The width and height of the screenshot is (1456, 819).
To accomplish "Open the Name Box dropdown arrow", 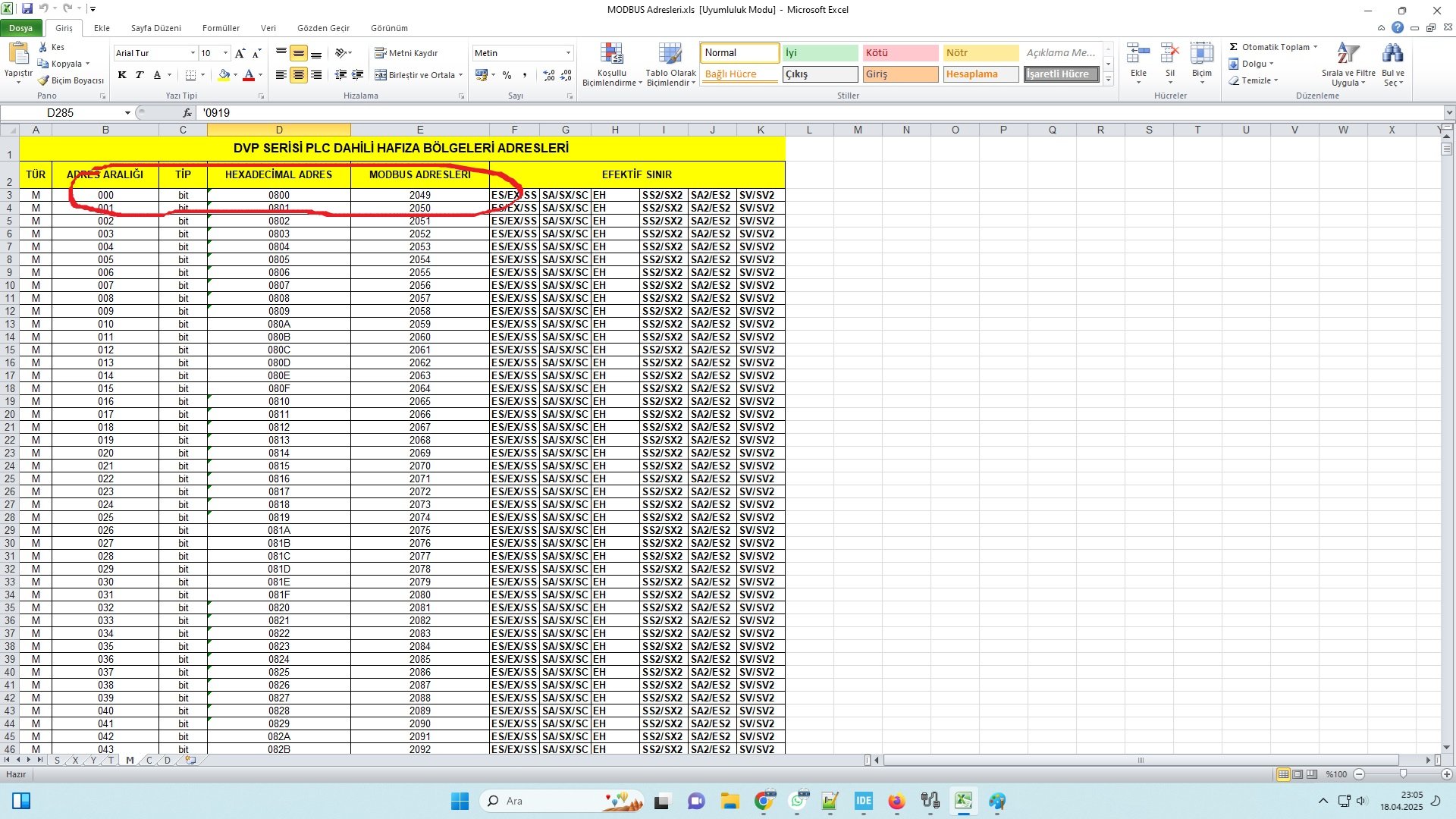I will (x=127, y=113).
